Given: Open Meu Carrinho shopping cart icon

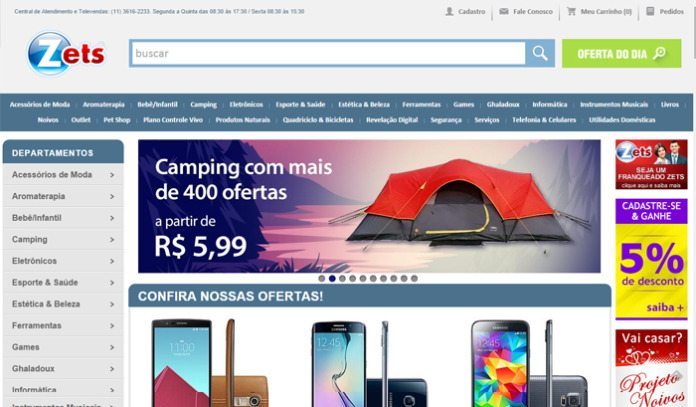Looking at the screenshot, I should pyautogui.click(x=571, y=11).
